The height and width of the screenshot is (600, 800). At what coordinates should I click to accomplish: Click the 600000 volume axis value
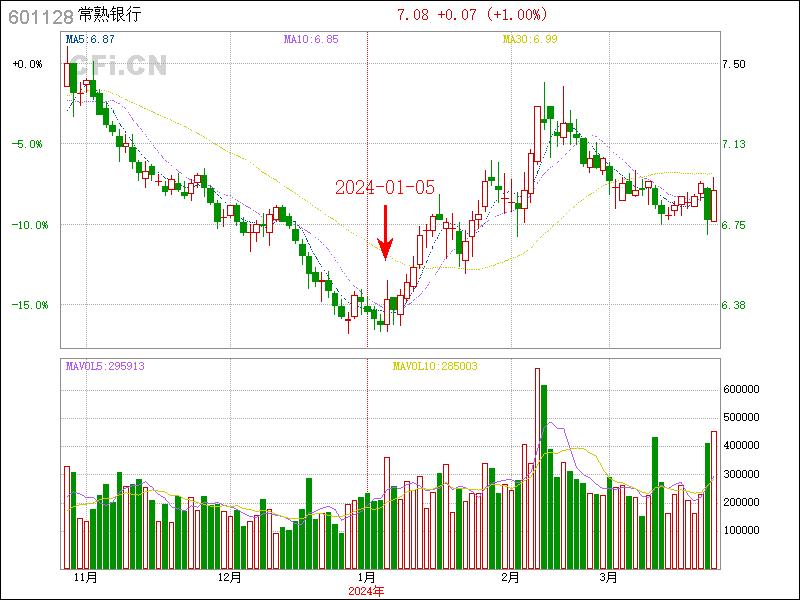pyautogui.click(x=741, y=390)
